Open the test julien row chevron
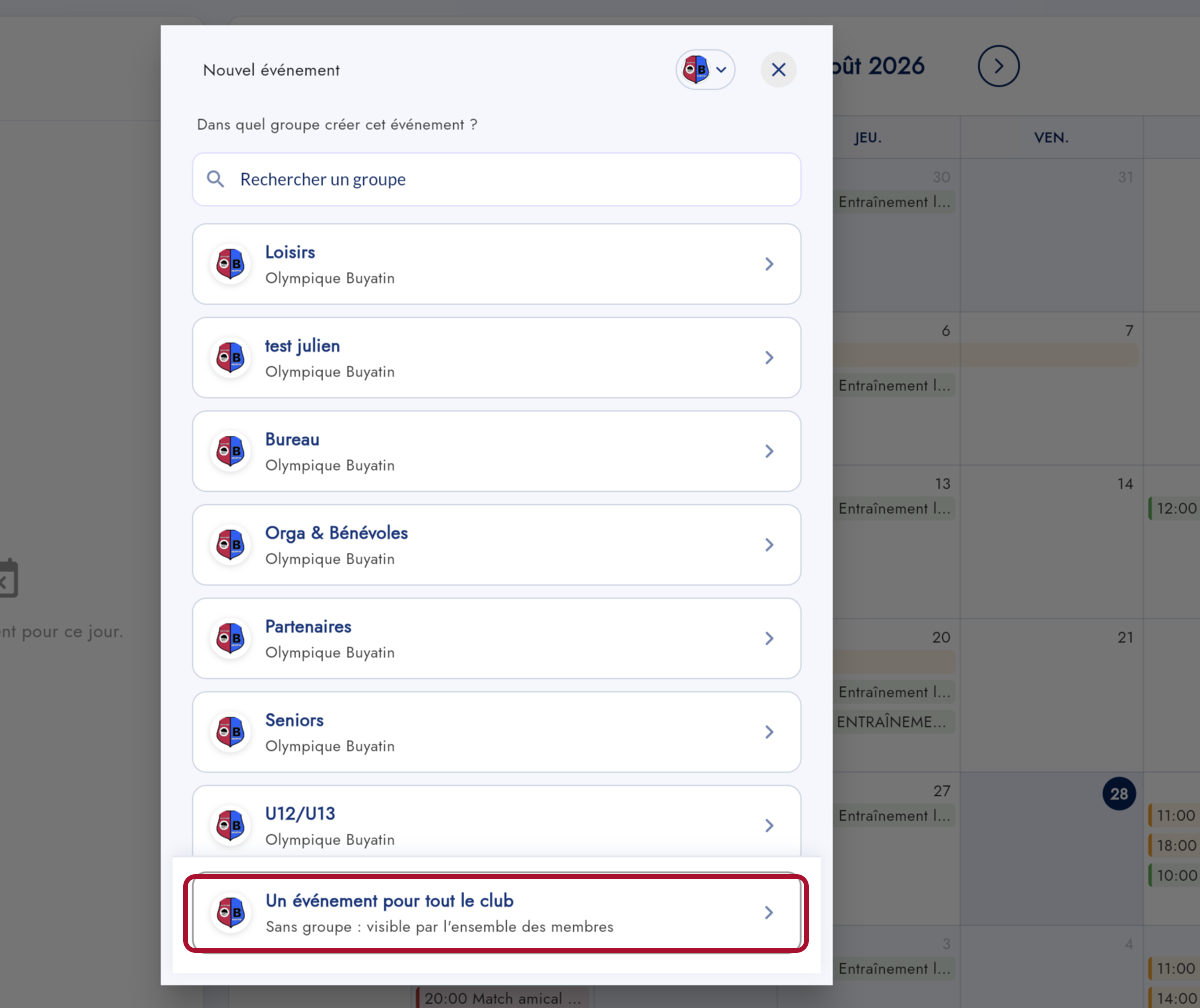The image size is (1200, 1008). point(769,358)
